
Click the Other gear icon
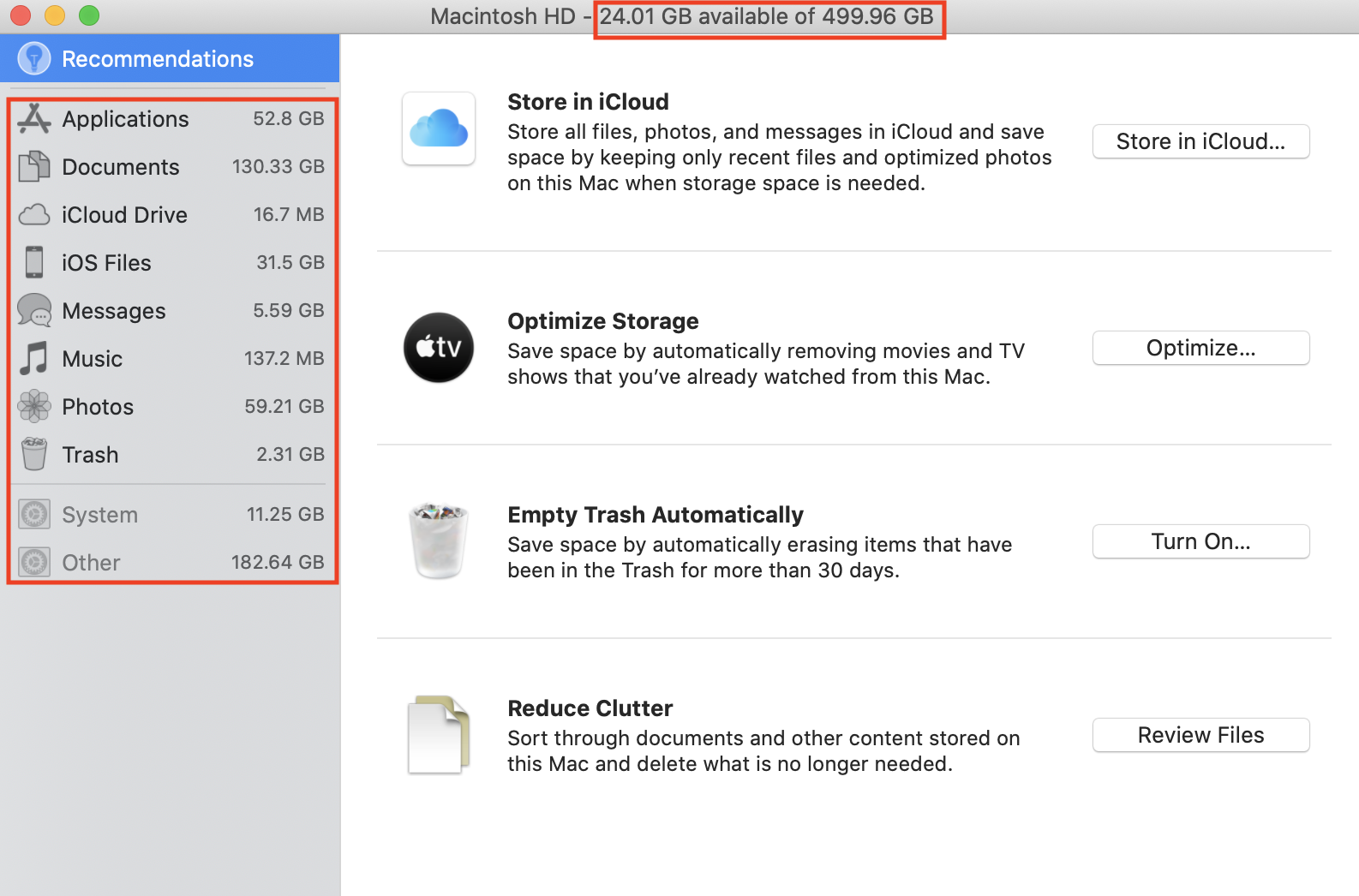pos(34,562)
